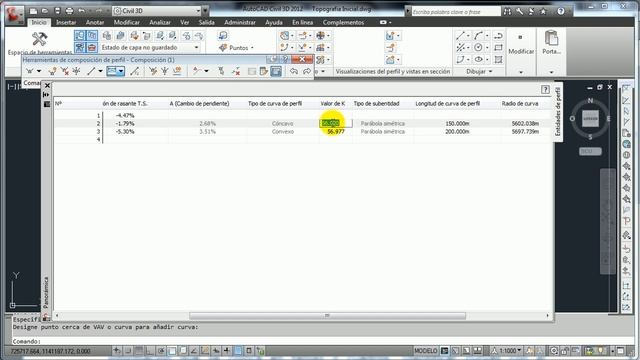Click the circle tool in Dibujar panel
This screenshot has width=640, height=360.
click(x=478, y=48)
